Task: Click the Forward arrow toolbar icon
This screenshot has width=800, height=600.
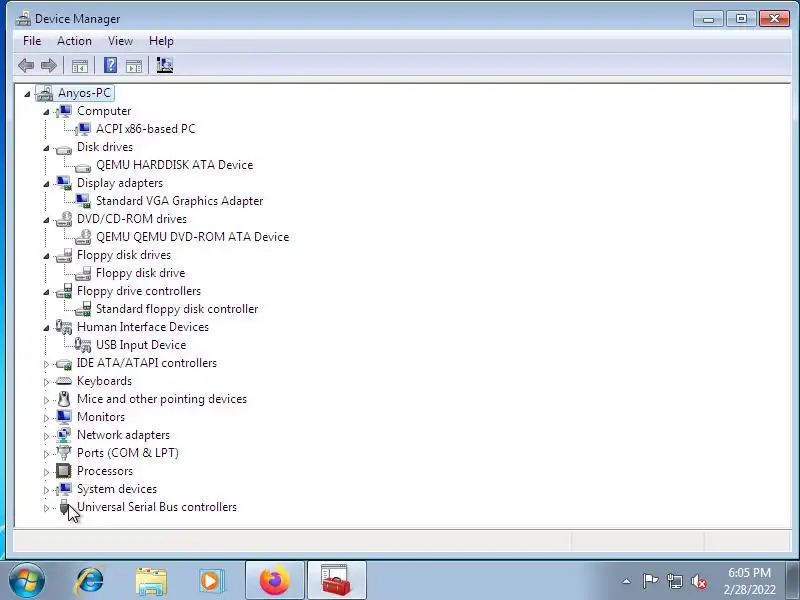Action: (x=49, y=65)
